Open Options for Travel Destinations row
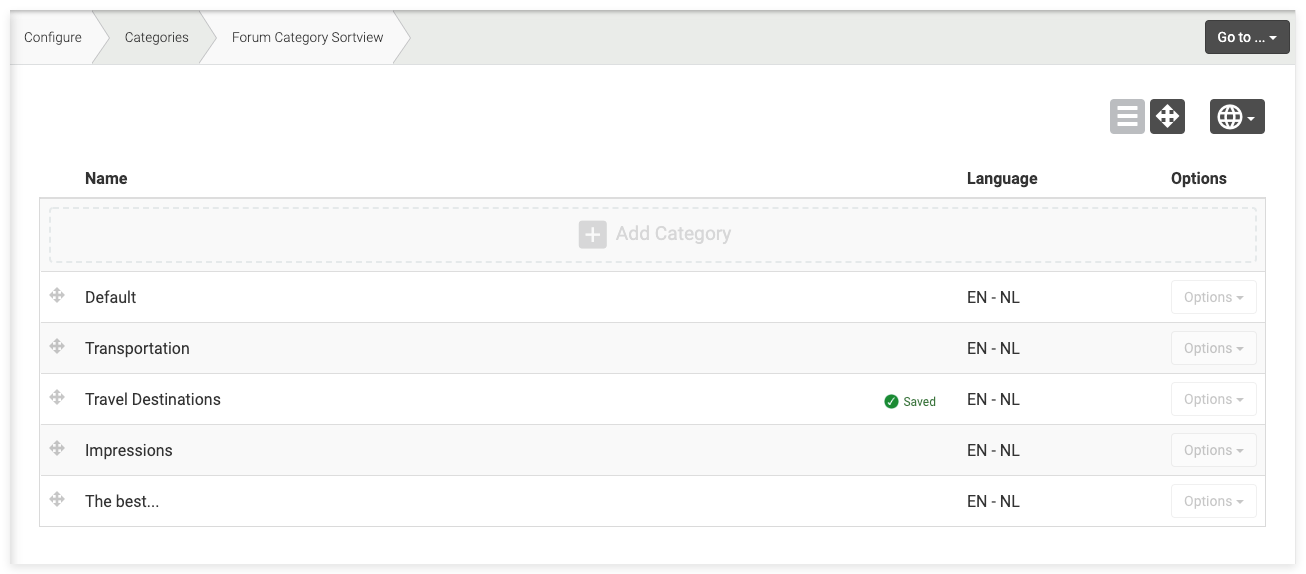Viewport: 1306px width, 574px height. click(1213, 399)
